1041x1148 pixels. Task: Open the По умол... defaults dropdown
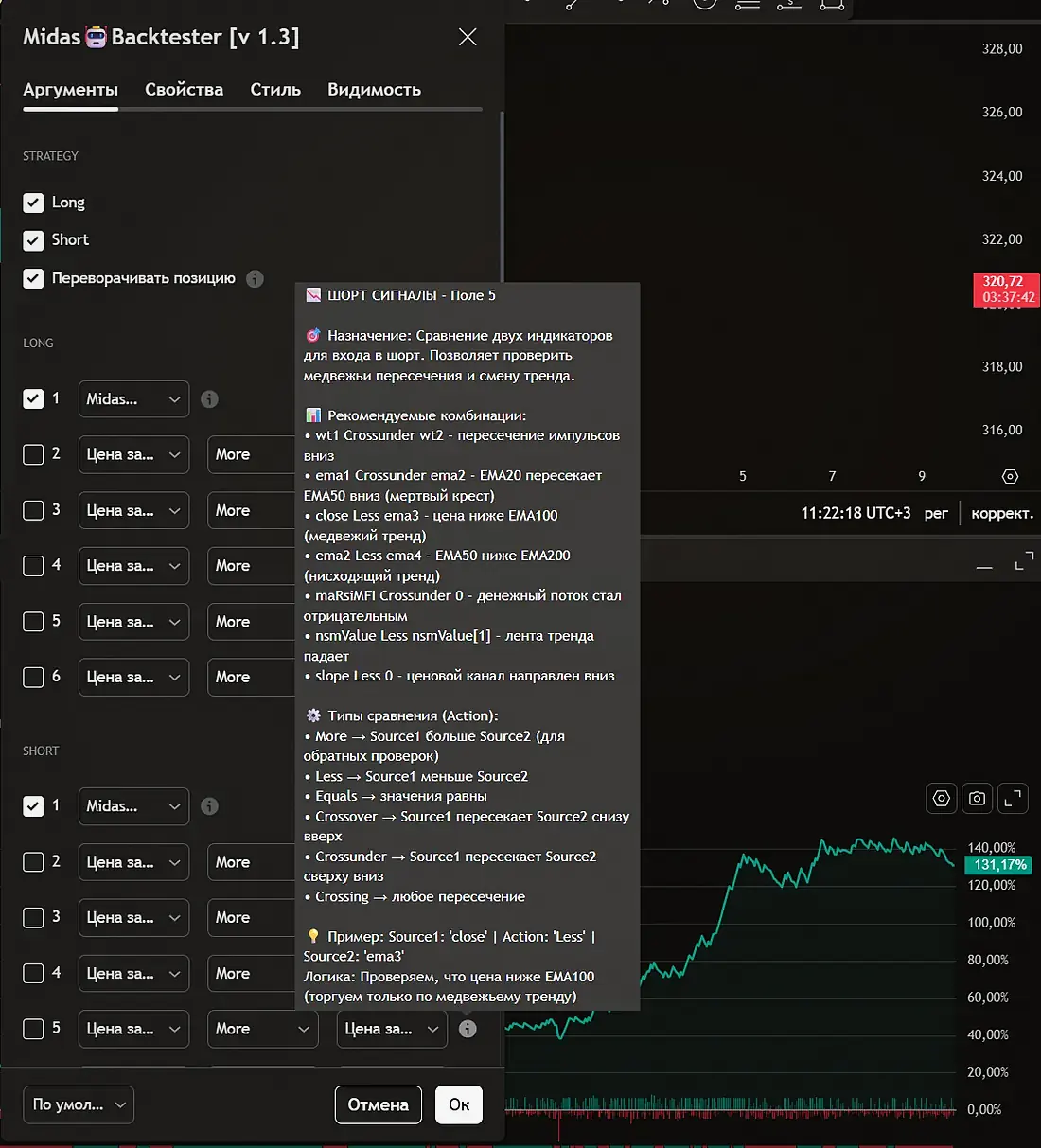coord(79,1104)
